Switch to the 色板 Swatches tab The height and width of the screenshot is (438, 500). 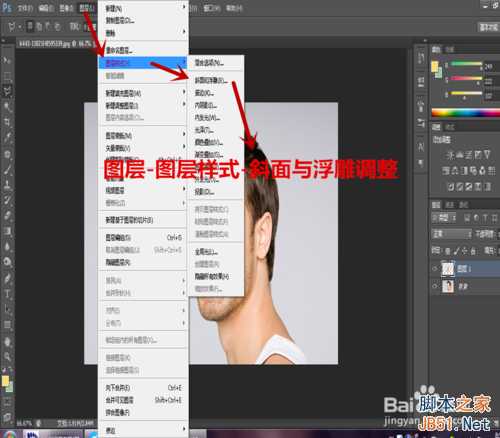coord(450,50)
